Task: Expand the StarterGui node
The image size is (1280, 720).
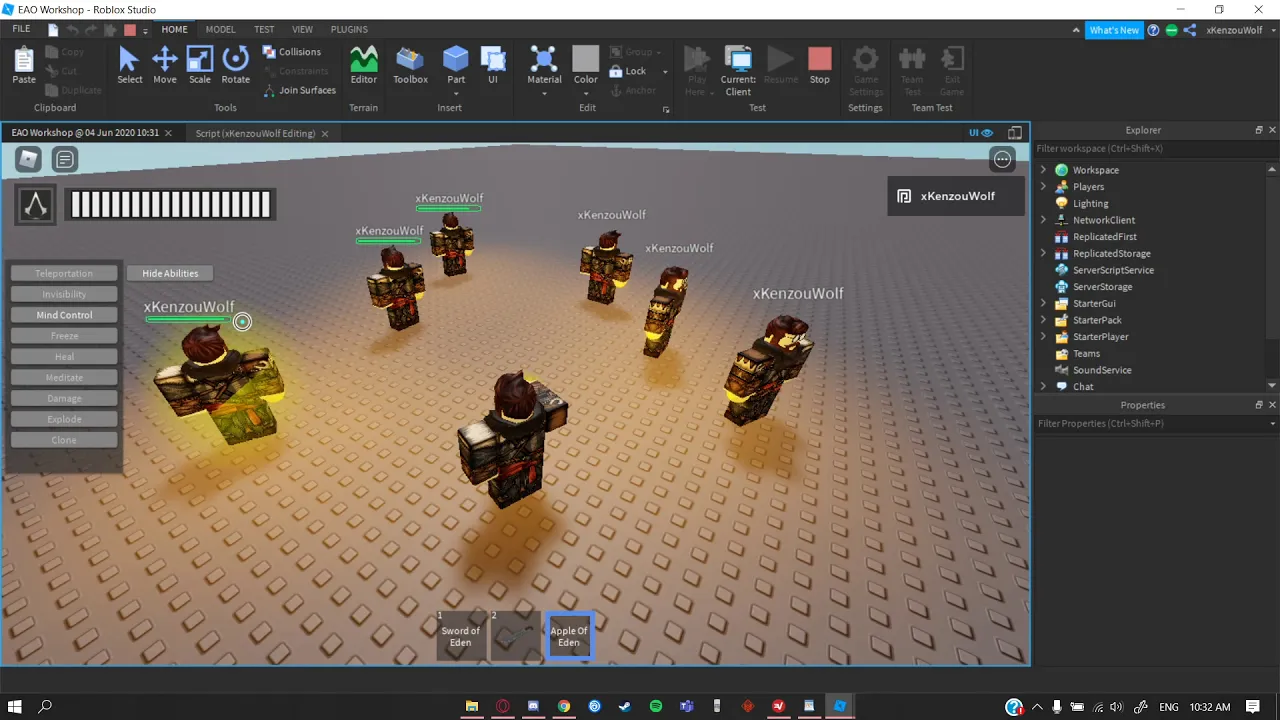Action: tap(1043, 304)
